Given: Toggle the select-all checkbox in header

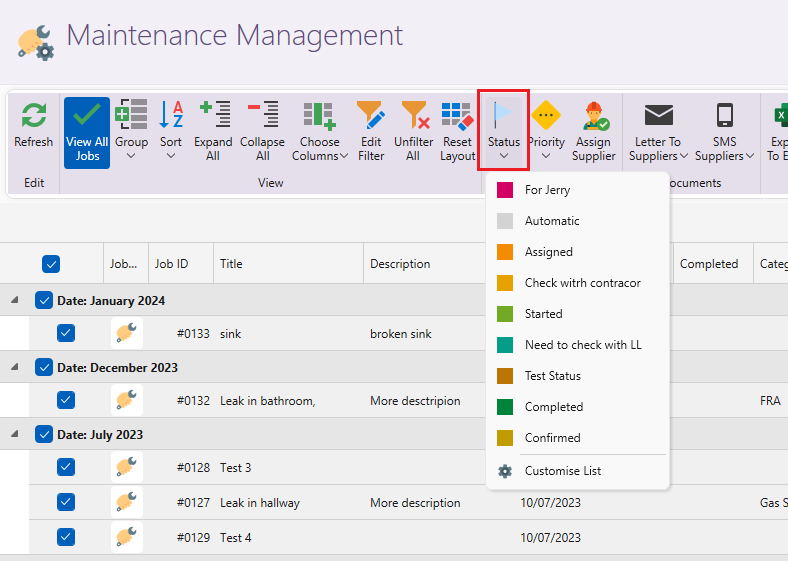Looking at the screenshot, I should (51, 264).
